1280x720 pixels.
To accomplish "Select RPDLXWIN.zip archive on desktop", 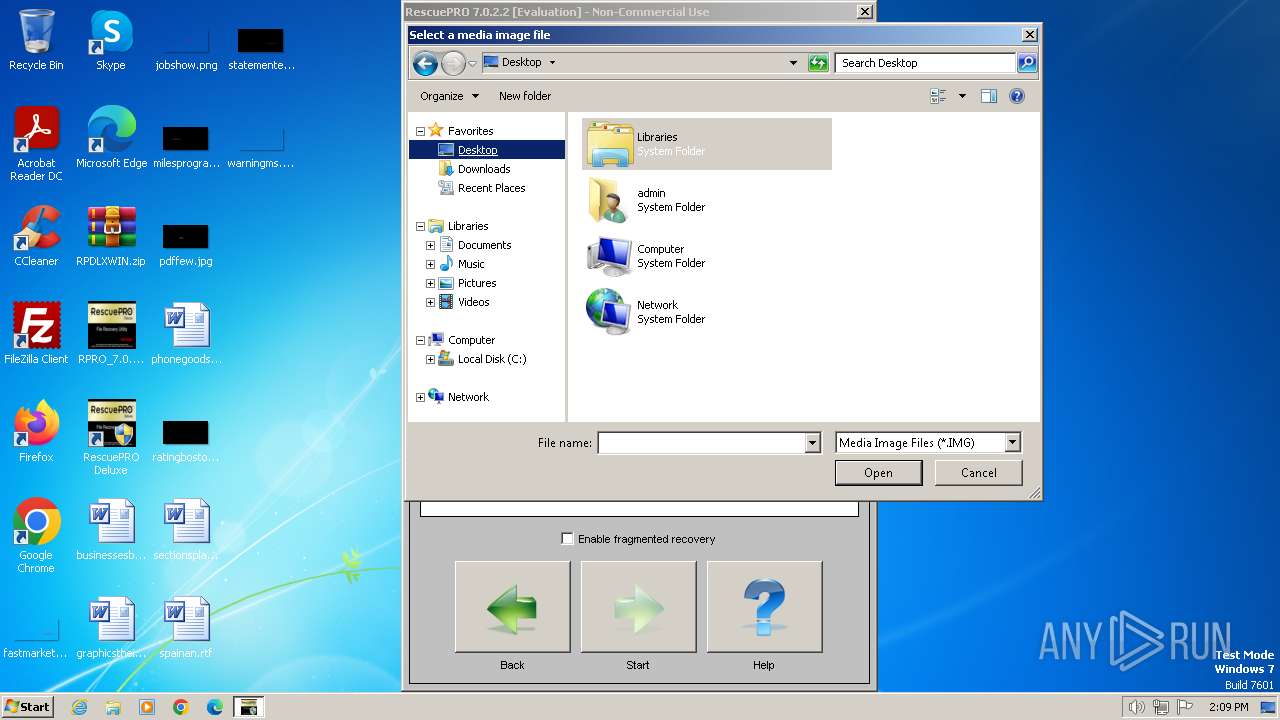I will (x=111, y=236).
